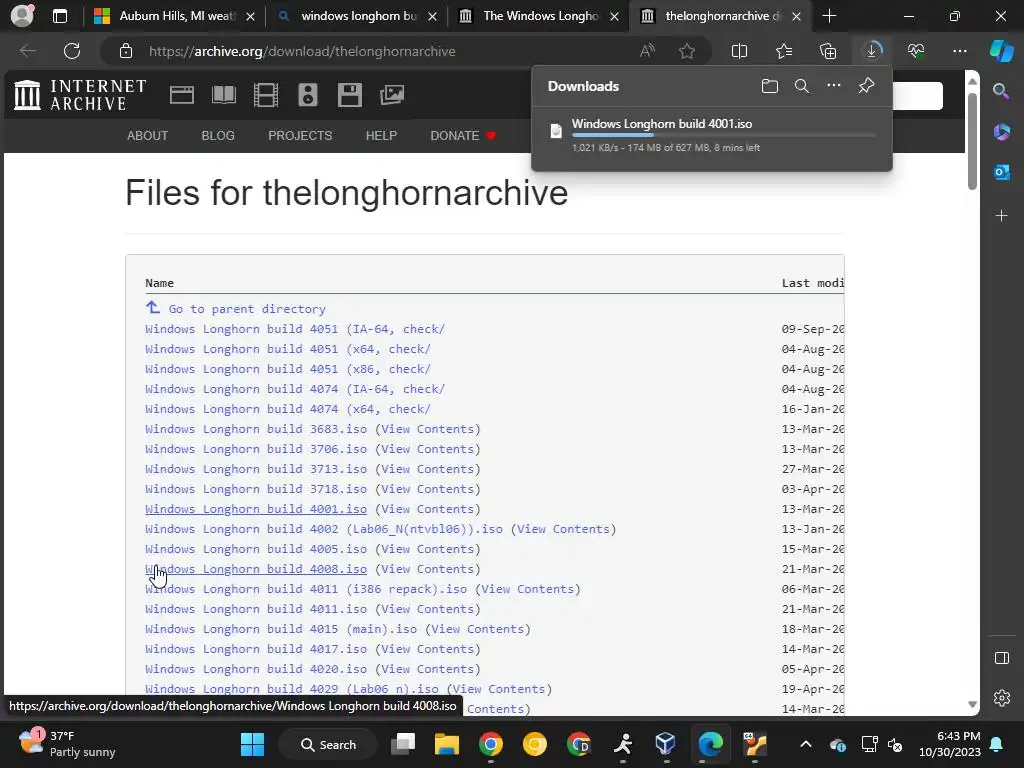Open the Copilot sidebar icon
The width and height of the screenshot is (1024, 768).
[1001, 51]
